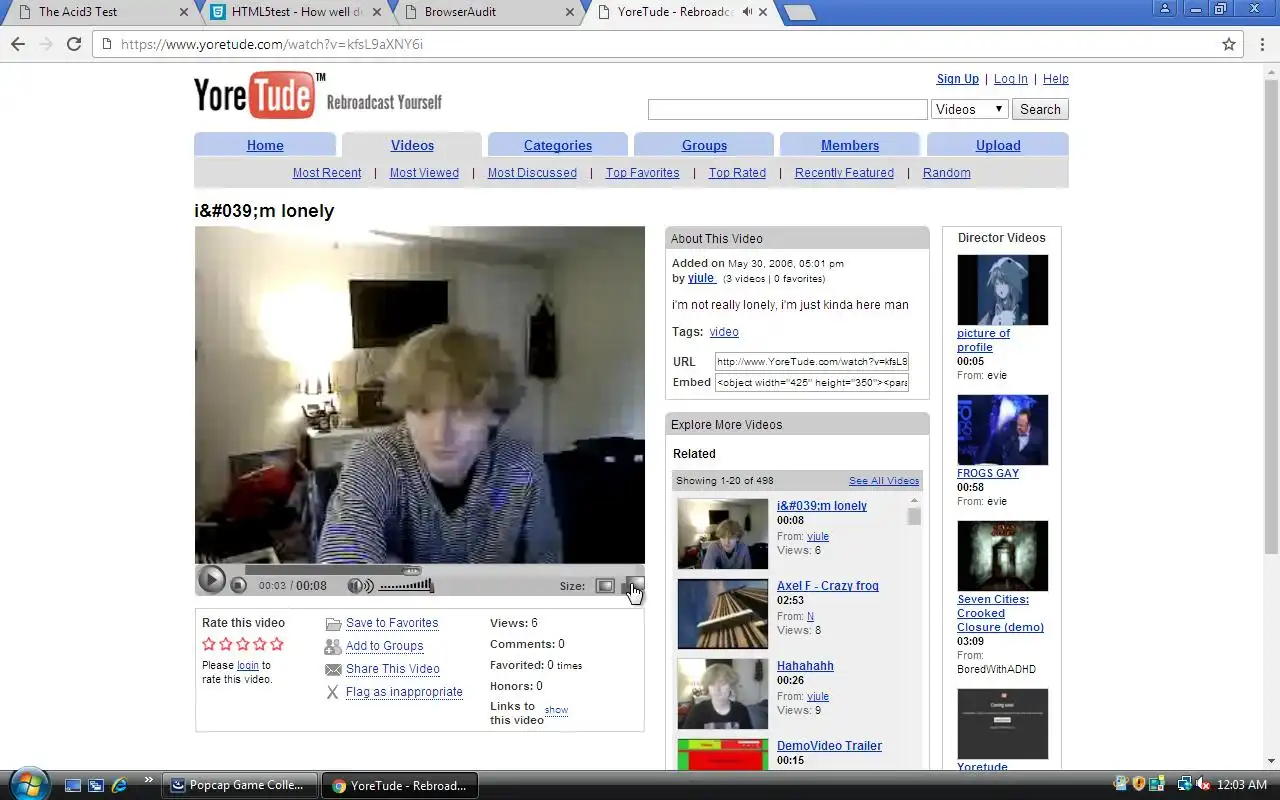
Task: Close the HTML5test tab
Action: (x=376, y=12)
